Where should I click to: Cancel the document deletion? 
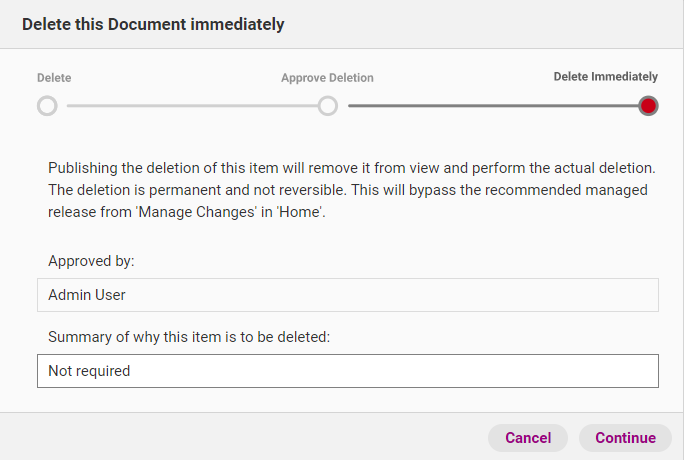coord(528,438)
